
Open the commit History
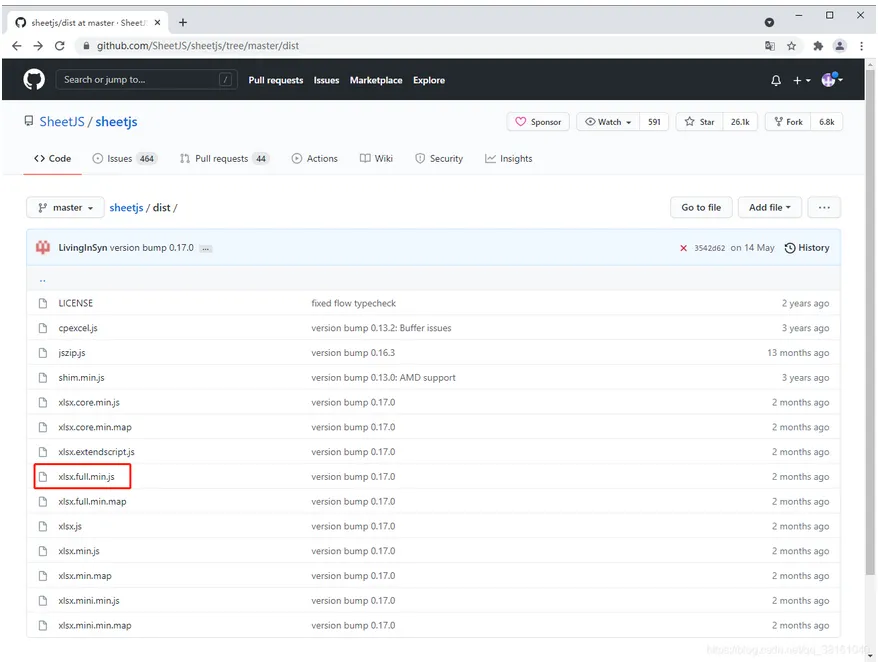pyautogui.click(x=807, y=248)
